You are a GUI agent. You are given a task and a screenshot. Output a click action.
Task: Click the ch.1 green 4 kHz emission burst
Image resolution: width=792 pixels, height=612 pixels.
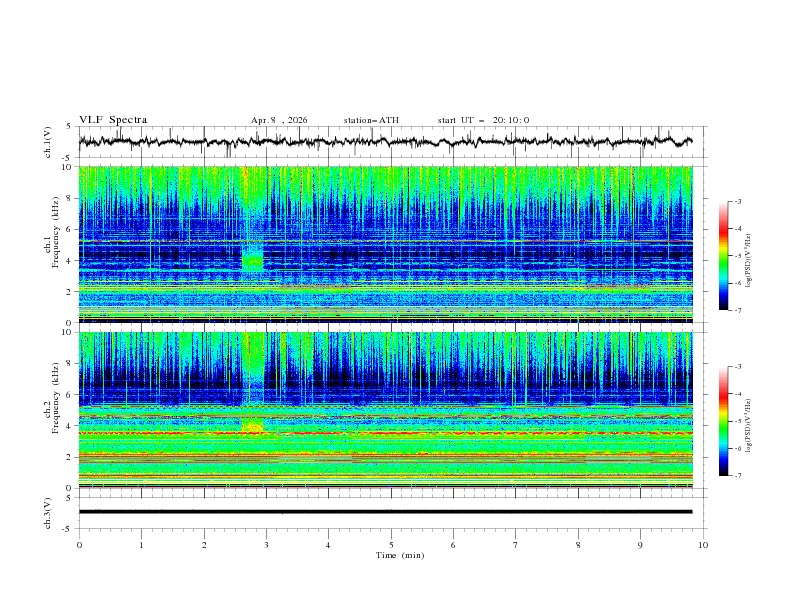pos(253,258)
